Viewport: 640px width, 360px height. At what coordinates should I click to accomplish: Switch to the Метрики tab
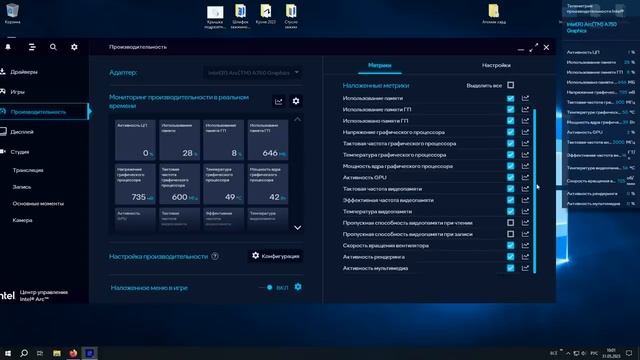click(380, 65)
